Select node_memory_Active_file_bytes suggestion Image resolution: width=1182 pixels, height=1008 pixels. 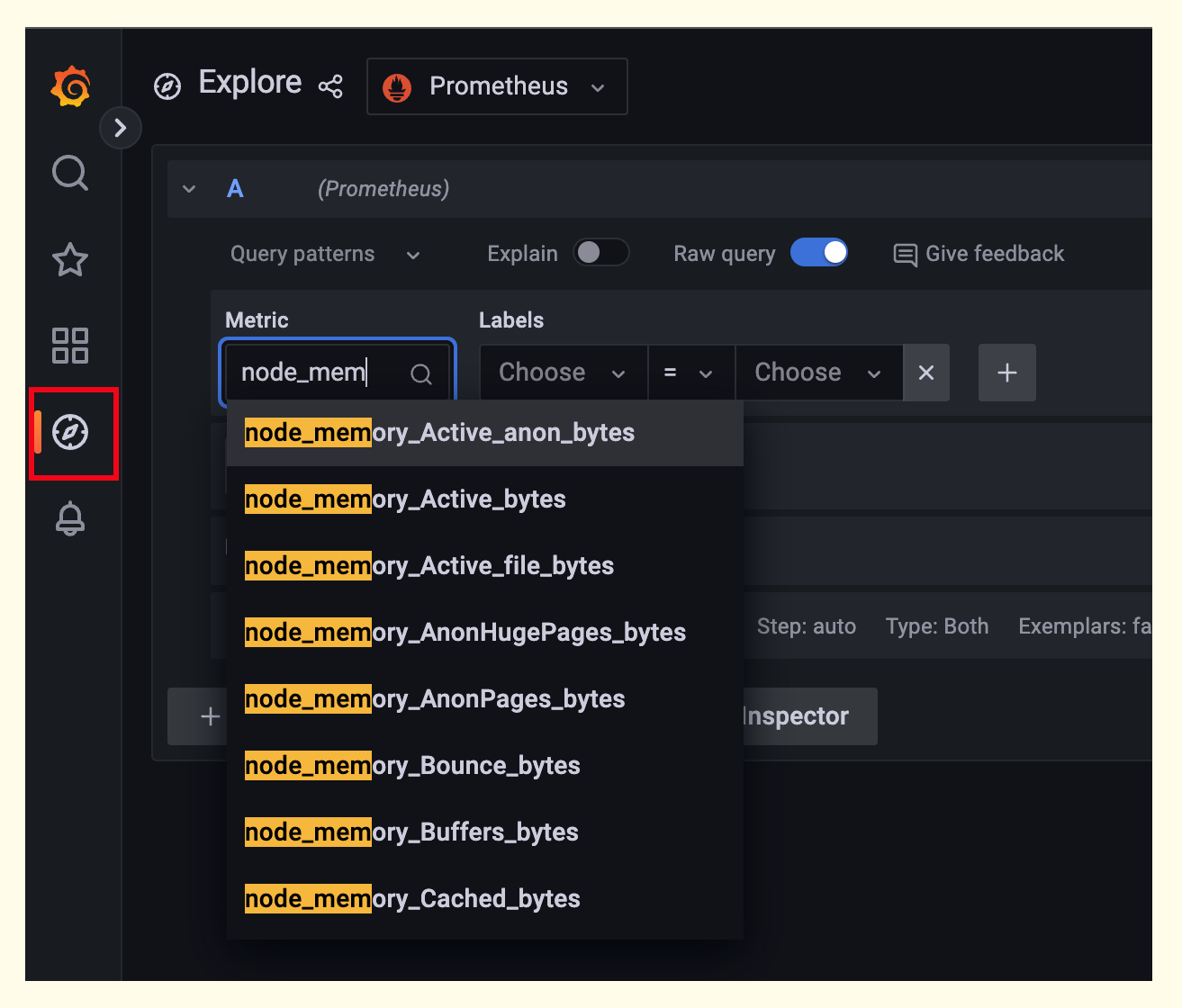pyautogui.click(x=485, y=566)
